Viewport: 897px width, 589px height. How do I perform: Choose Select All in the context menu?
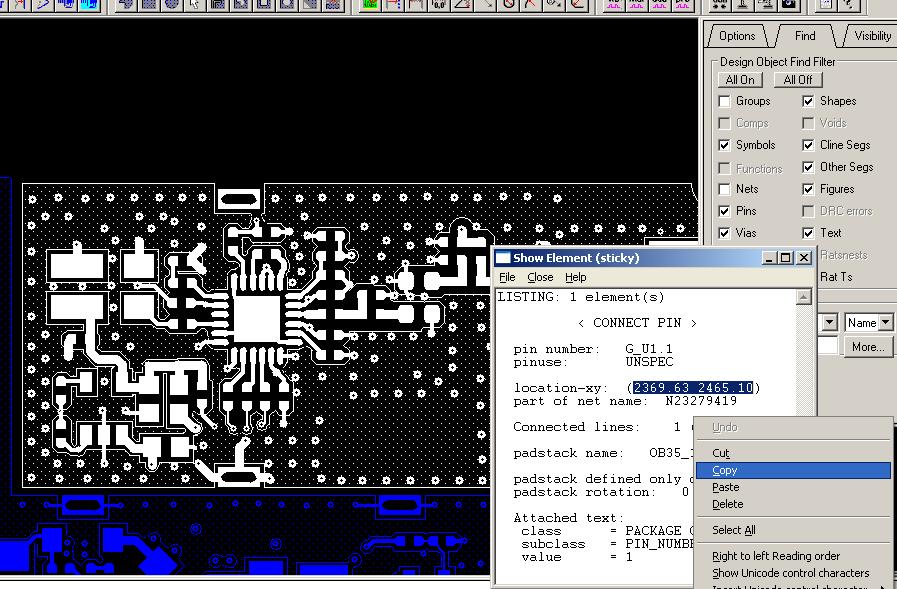733,530
